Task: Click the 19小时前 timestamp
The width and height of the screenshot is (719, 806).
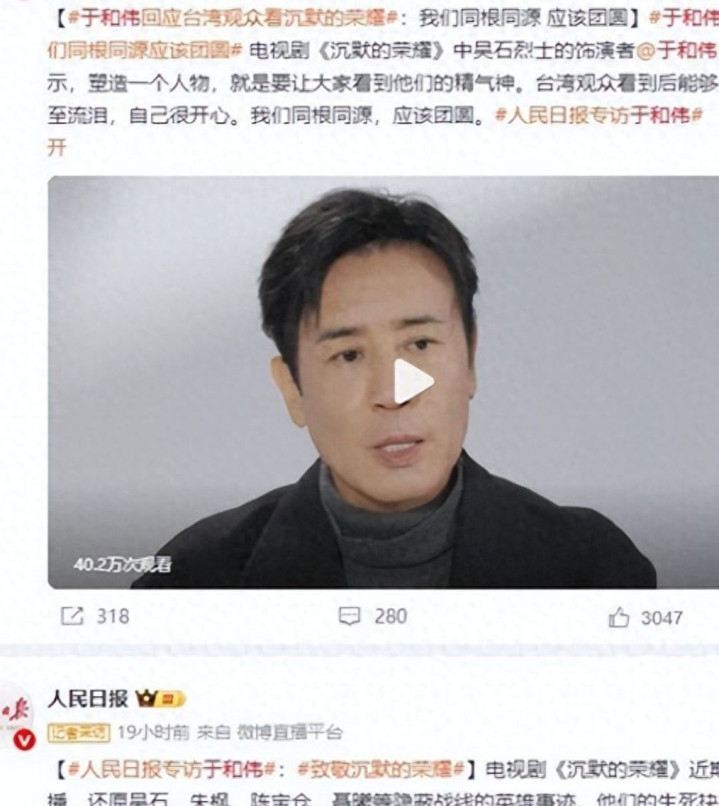Action: (x=153, y=732)
